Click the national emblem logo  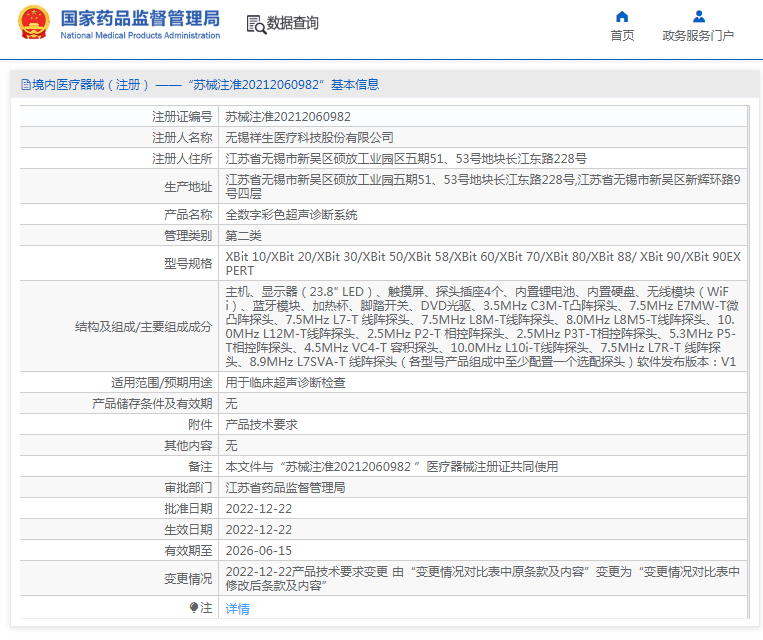tap(34, 23)
